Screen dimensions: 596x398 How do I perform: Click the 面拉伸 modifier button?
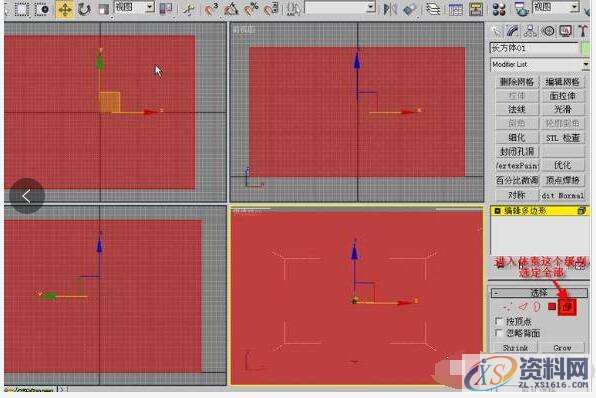[562, 96]
